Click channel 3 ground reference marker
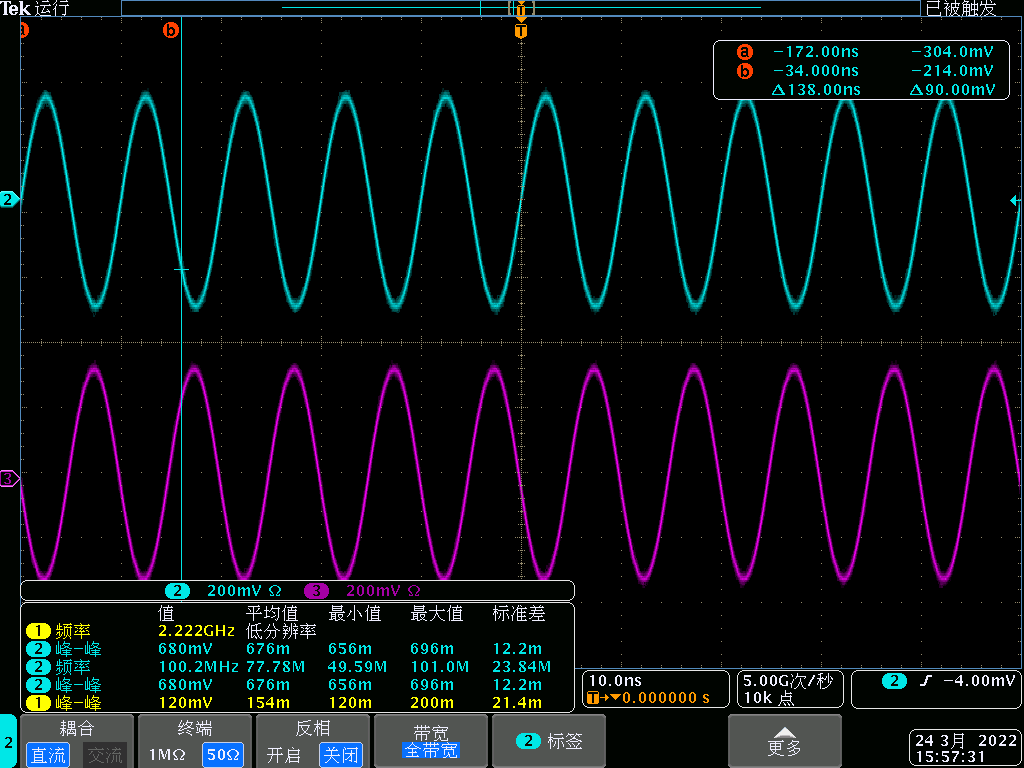1024x768 pixels. click(x=9, y=479)
